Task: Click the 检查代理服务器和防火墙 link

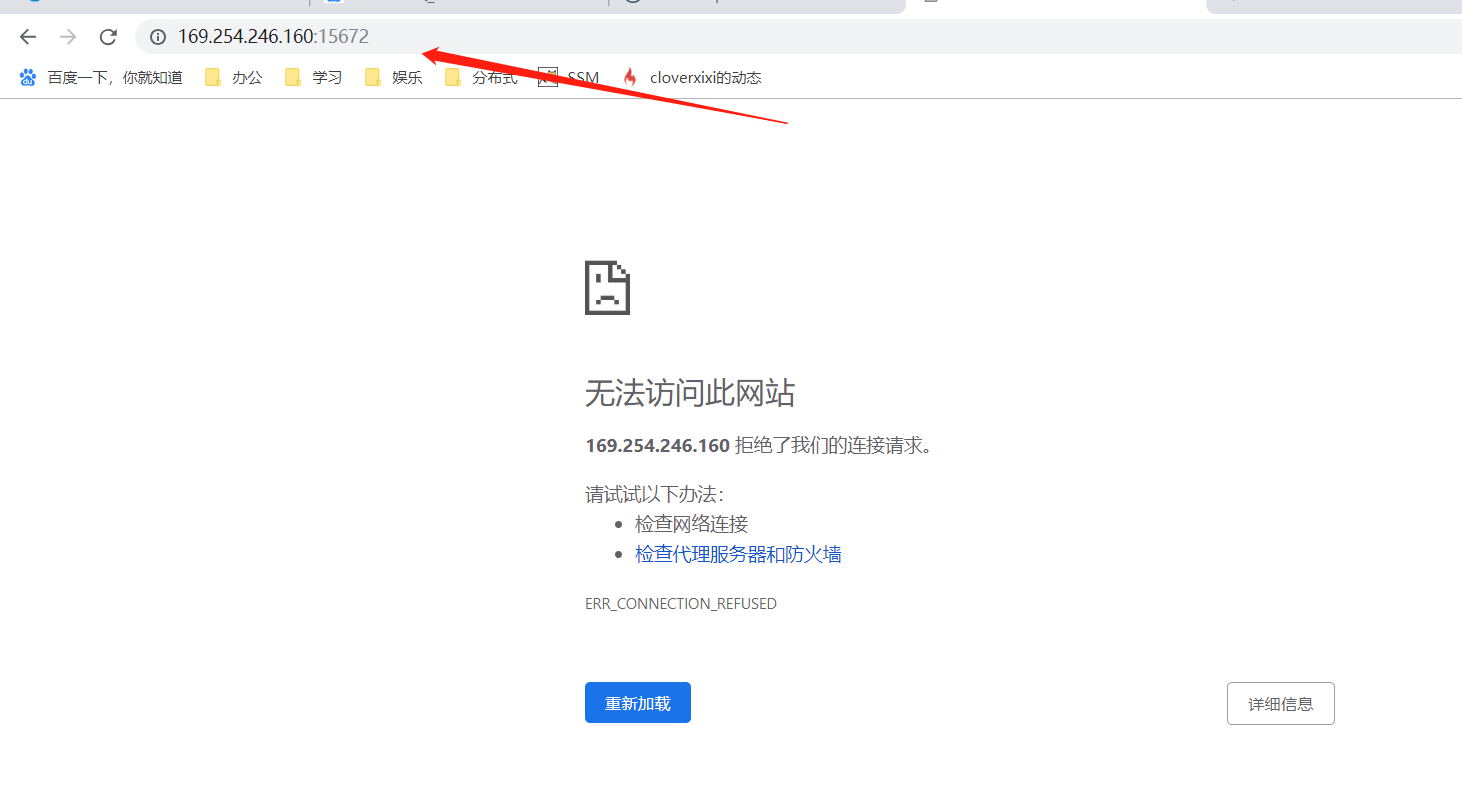Action: 738,554
